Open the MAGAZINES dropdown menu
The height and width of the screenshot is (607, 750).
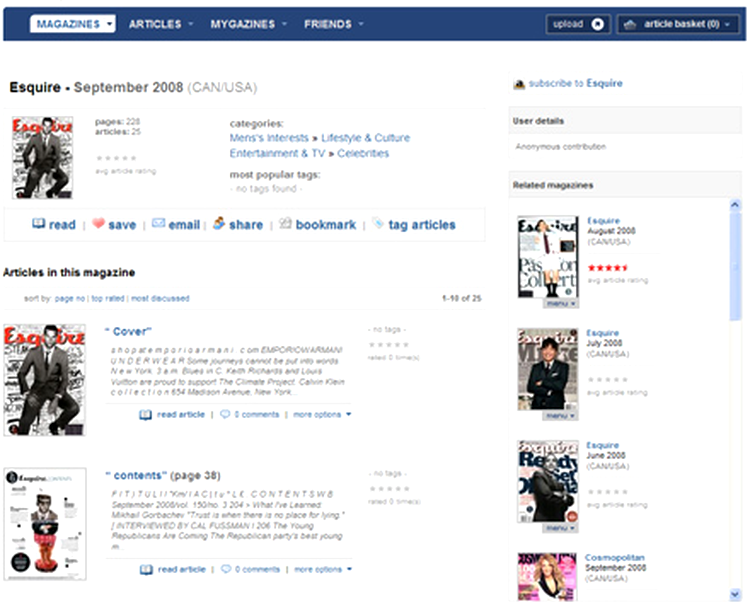coord(72,24)
